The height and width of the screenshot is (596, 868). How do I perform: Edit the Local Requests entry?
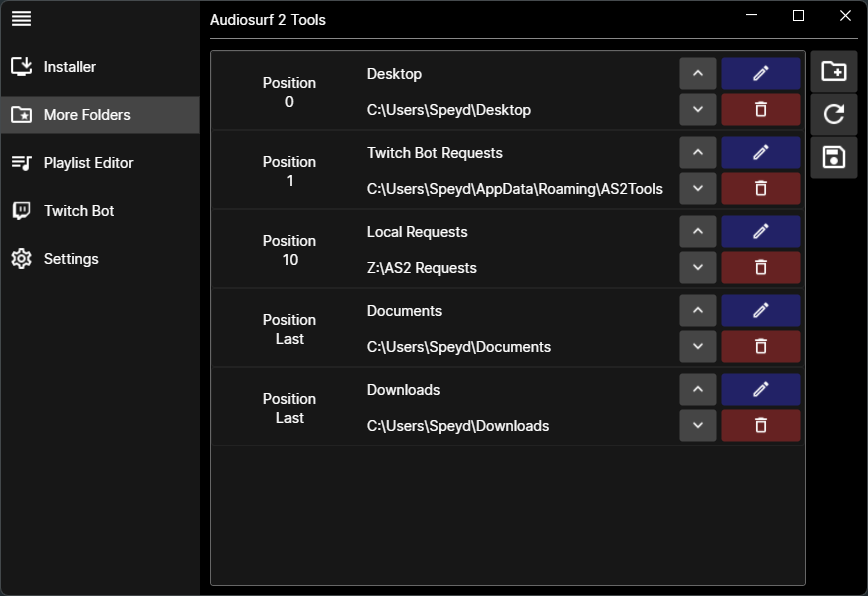pos(761,232)
